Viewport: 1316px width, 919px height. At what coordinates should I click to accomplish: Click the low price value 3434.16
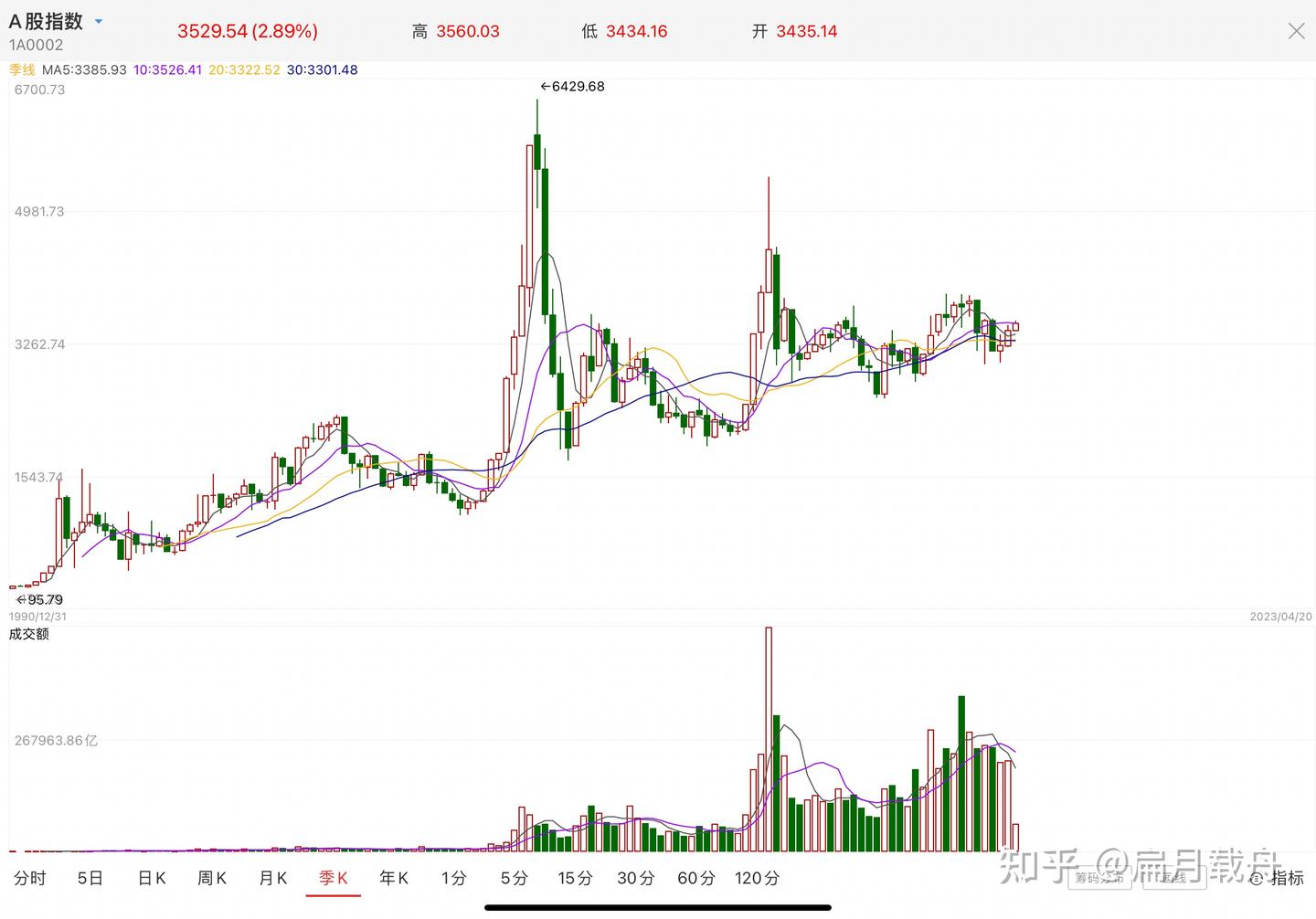(x=637, y=31)
